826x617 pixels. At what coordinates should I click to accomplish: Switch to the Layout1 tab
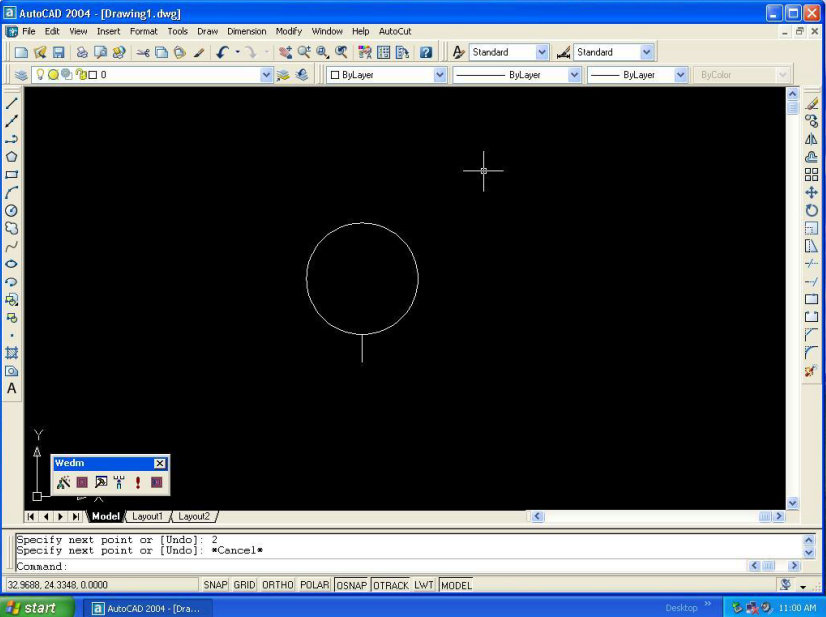point(147,516)
